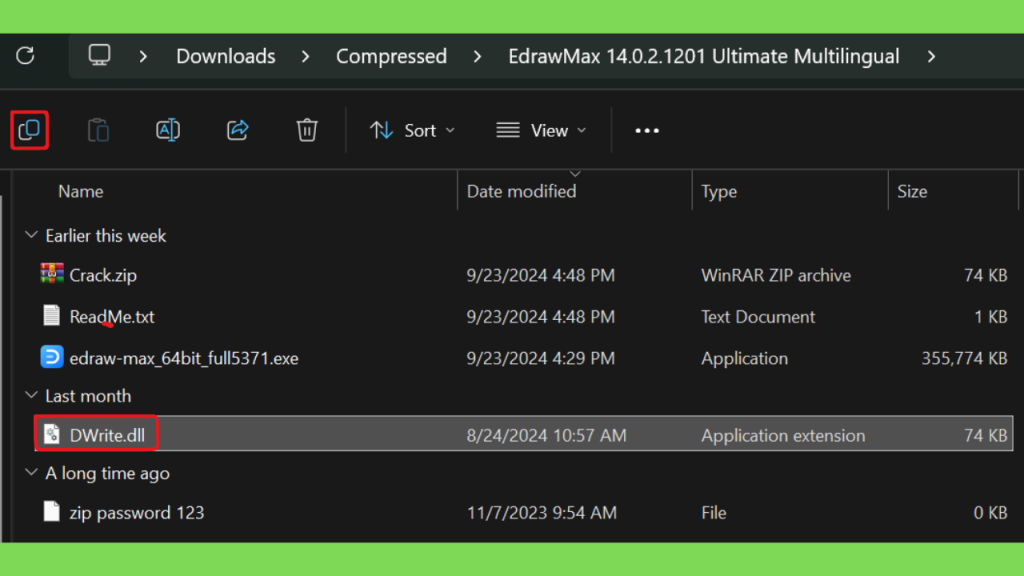Select the ReadMe.txt file name
The width and height of the screenshot is (1024, 576).
coord(112,317)
